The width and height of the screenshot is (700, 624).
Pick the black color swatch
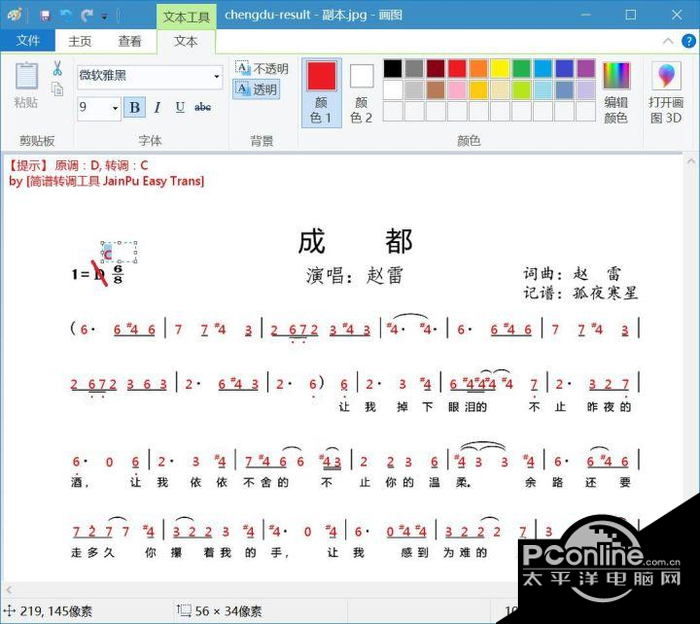tap(393, 69)
